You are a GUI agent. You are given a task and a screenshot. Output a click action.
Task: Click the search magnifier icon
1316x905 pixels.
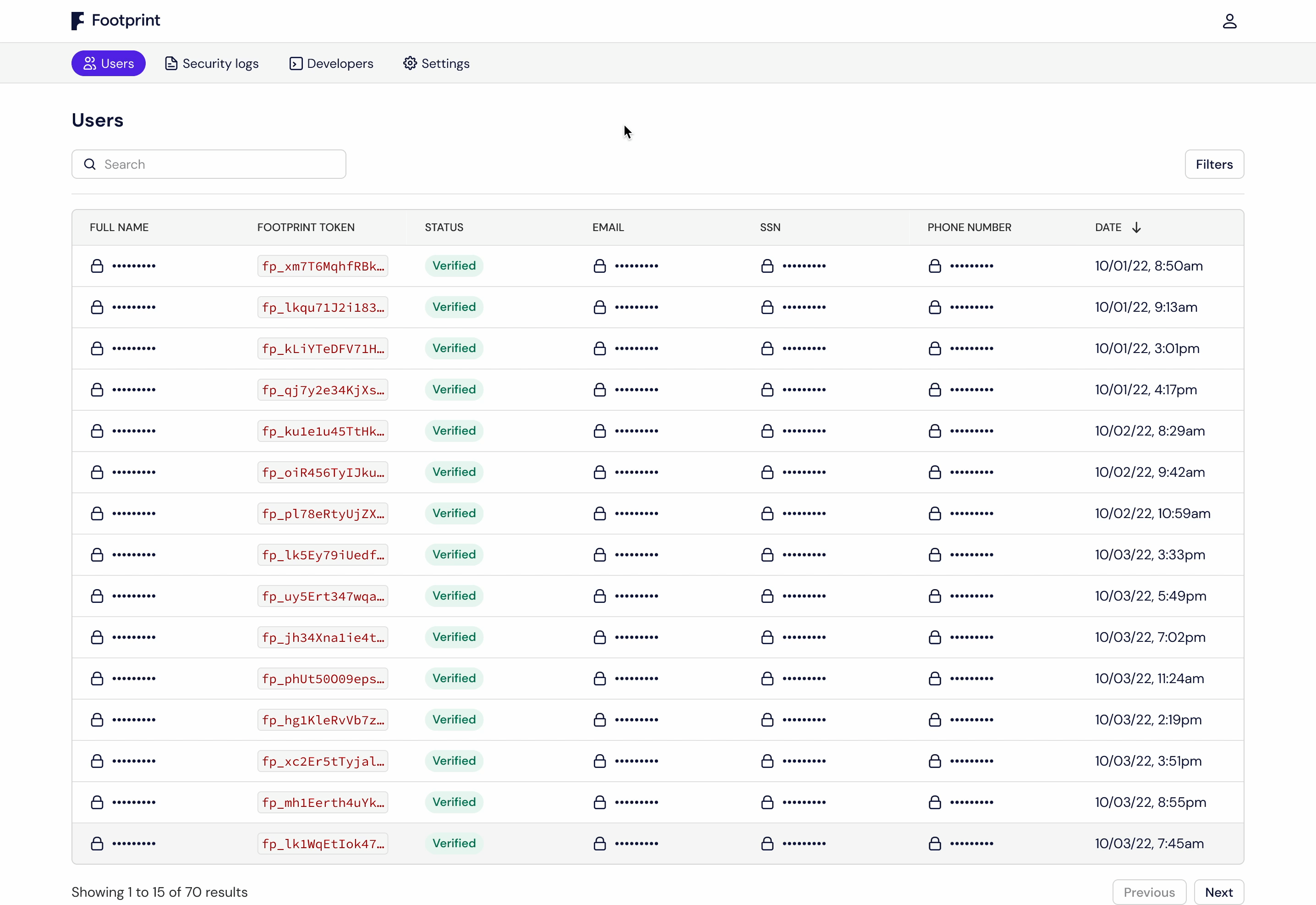[89, 165]
